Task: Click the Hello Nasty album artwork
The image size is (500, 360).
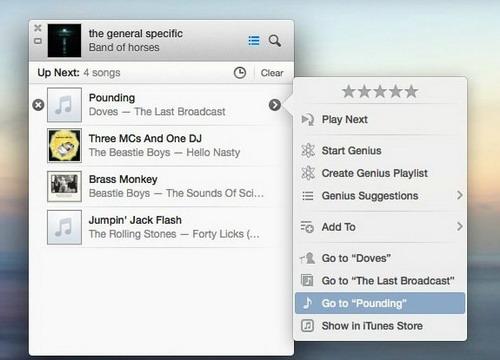Action: [x=64, y=145]
